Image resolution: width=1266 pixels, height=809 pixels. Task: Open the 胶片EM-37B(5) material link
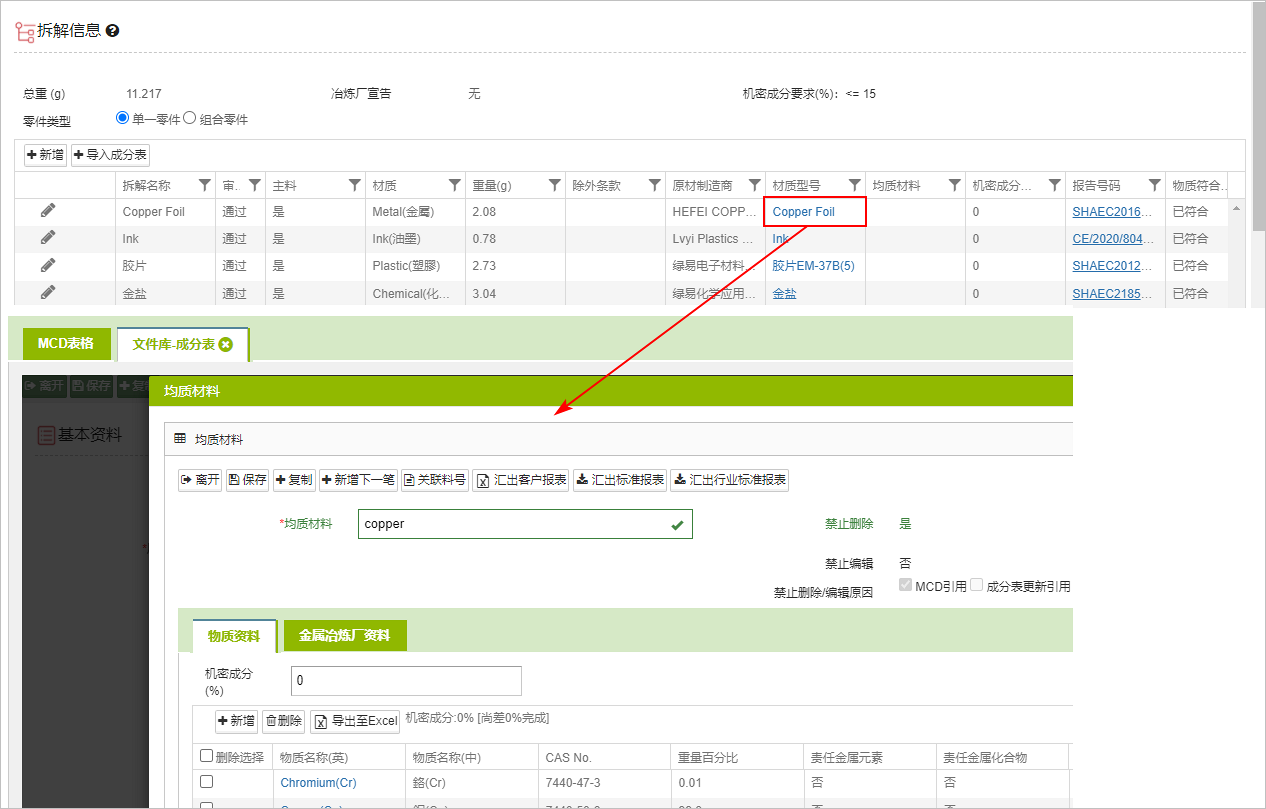[813, 266]
